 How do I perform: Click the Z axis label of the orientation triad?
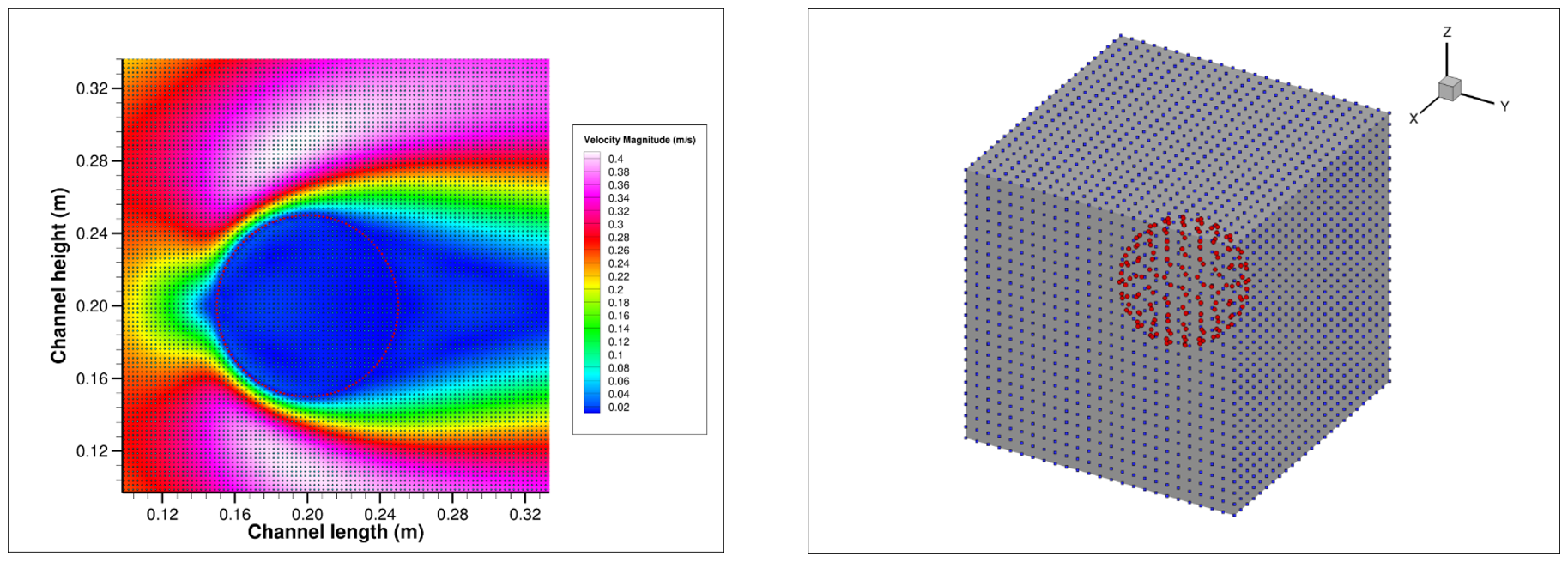(1447, 32)
